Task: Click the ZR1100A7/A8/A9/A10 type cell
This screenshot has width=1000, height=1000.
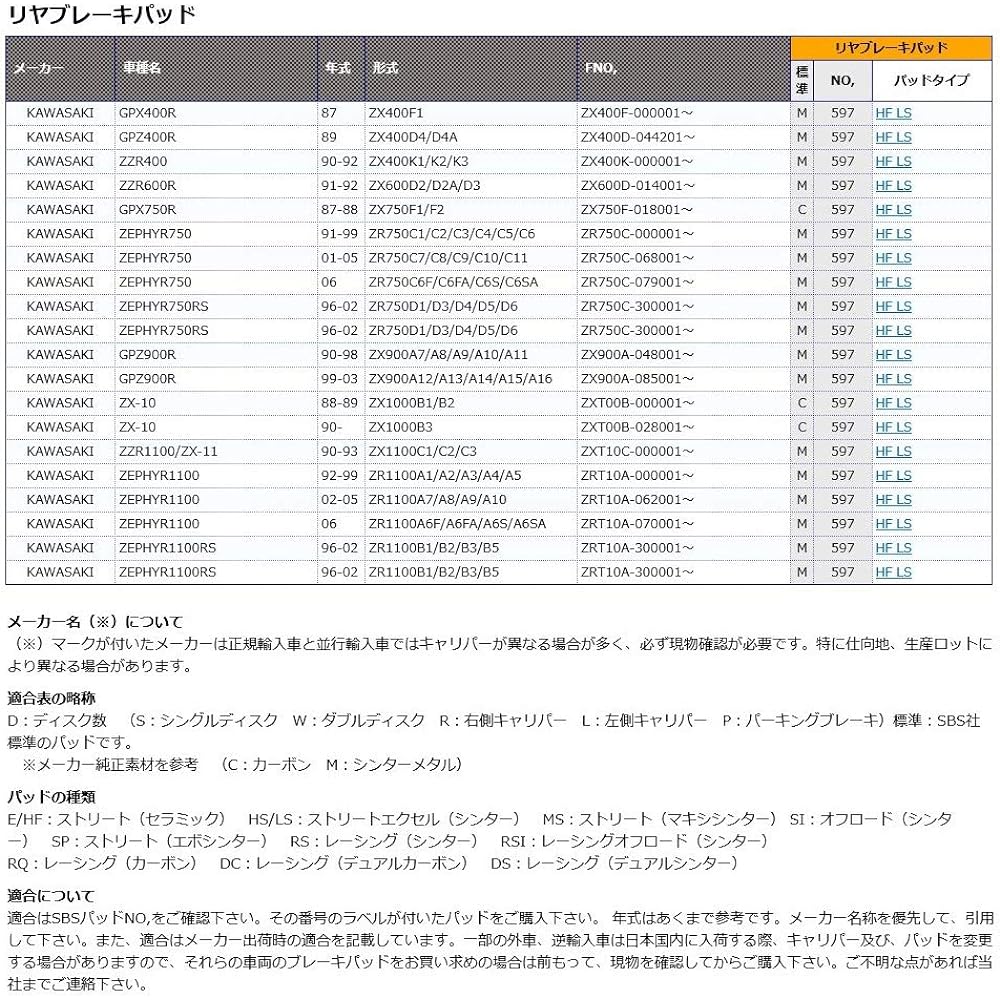Action: [471, 500]
